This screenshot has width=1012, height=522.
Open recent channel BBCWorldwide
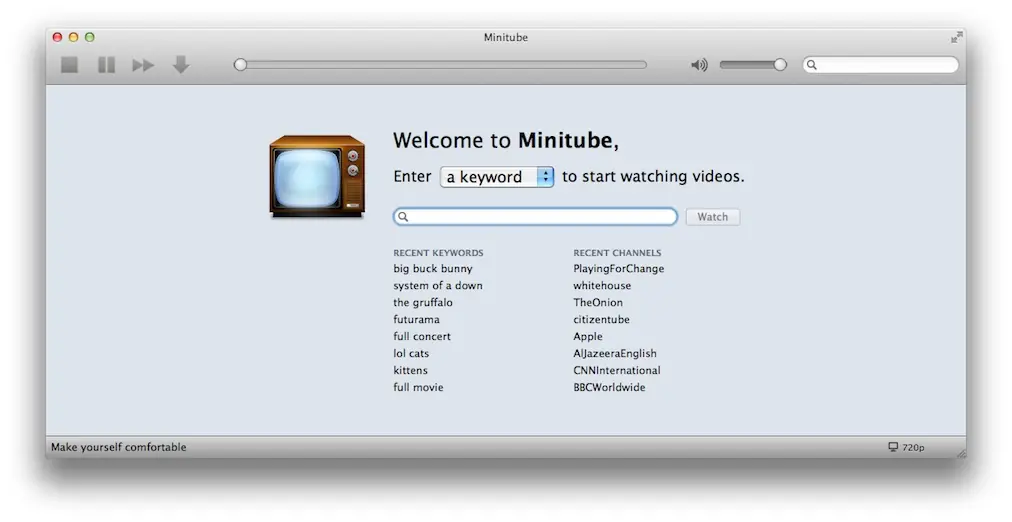[609, 387]
